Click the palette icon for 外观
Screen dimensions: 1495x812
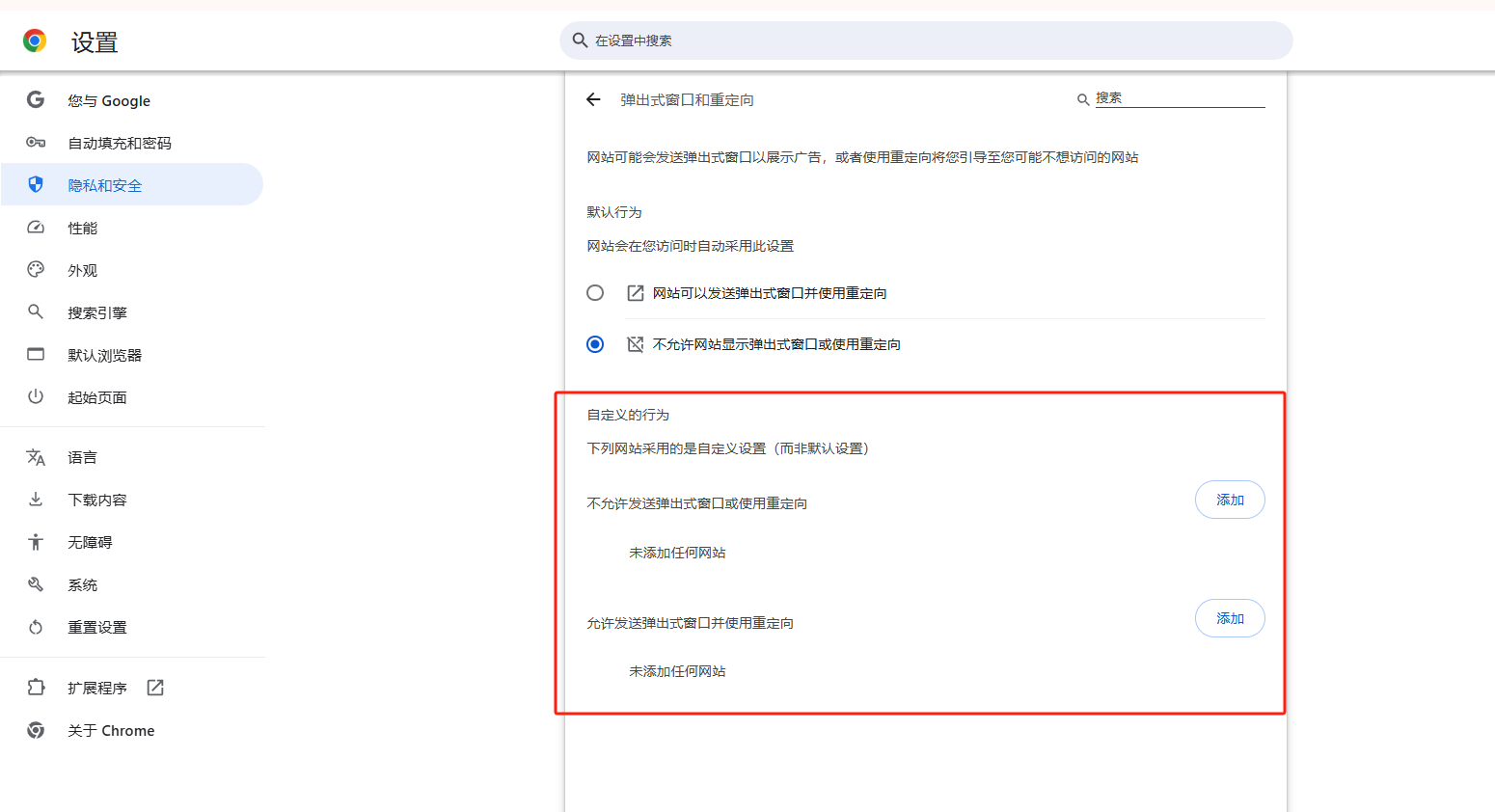coord(36,269)
